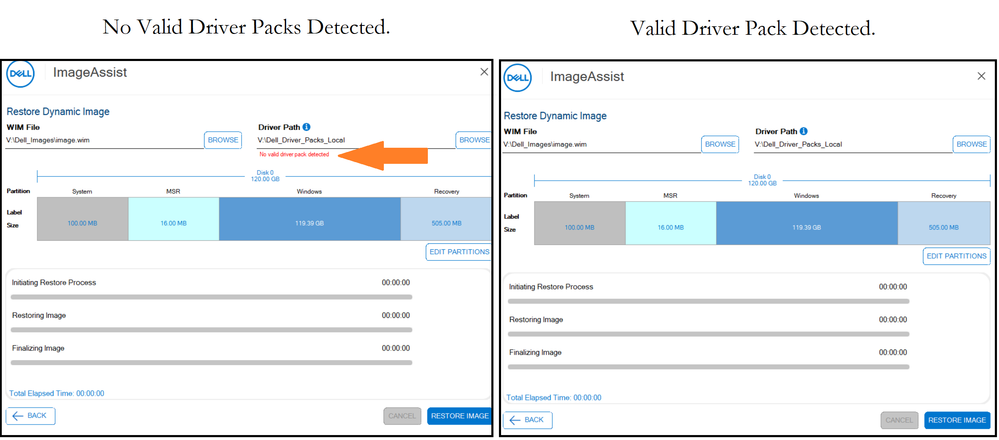Select System 100.00 MB partition in left window

(83, 219)
